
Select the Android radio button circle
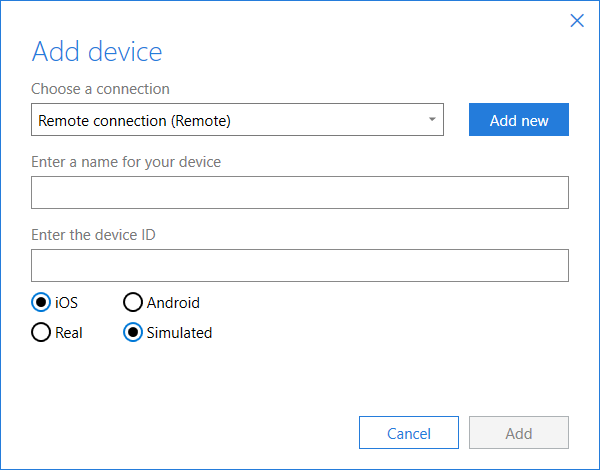[132, 303]
